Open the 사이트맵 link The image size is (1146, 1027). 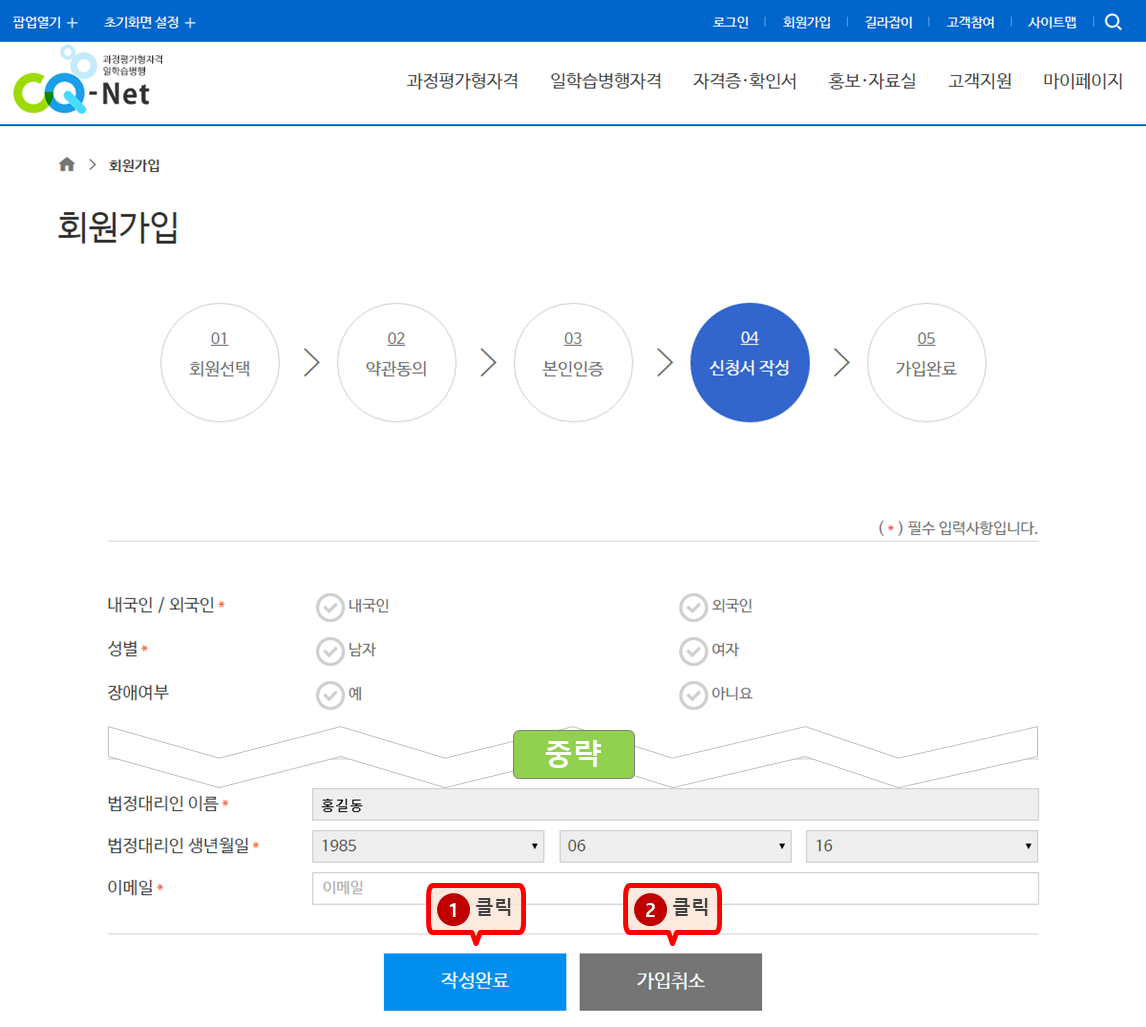pos(1052,22)
